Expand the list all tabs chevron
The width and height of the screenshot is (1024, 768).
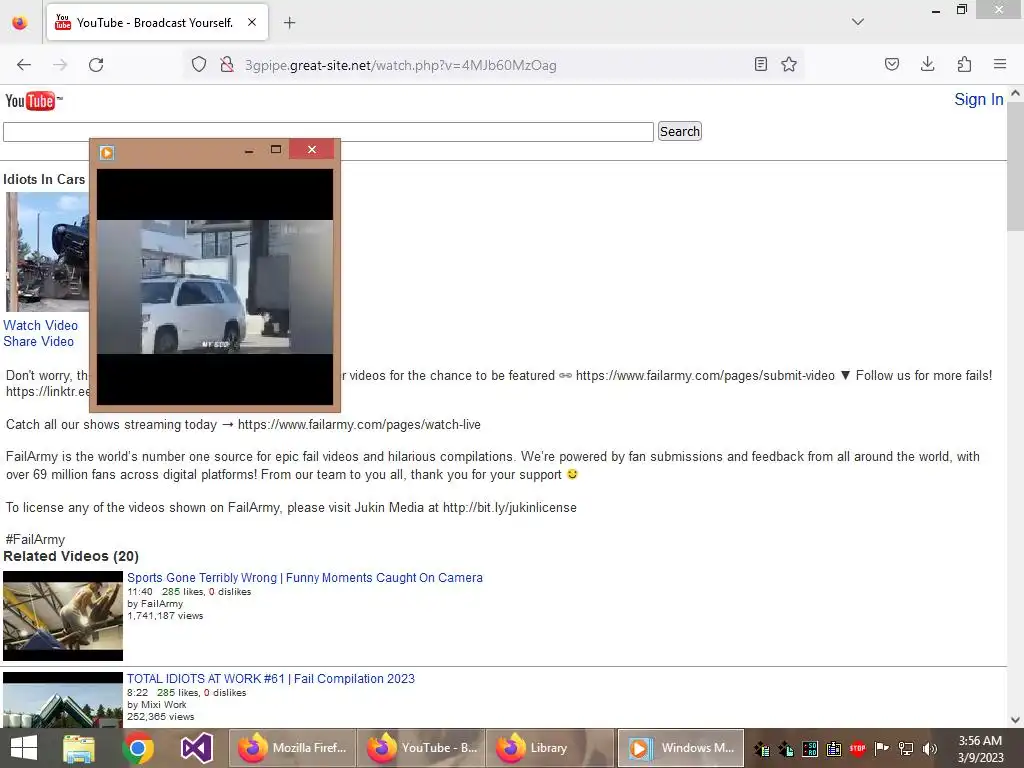[x=858, y=22]
